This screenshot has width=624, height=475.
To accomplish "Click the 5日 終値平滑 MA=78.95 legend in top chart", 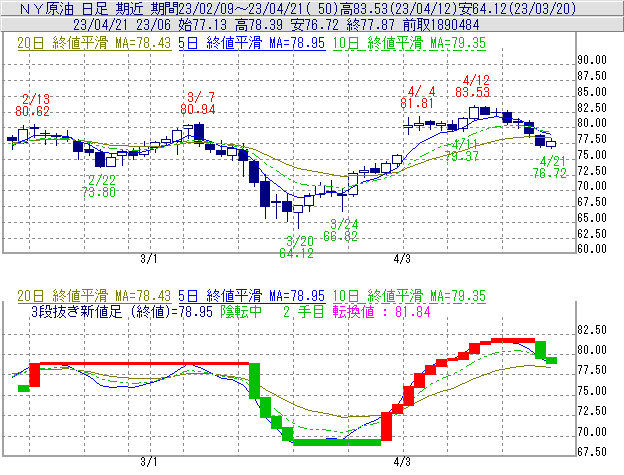I will 252,43.
